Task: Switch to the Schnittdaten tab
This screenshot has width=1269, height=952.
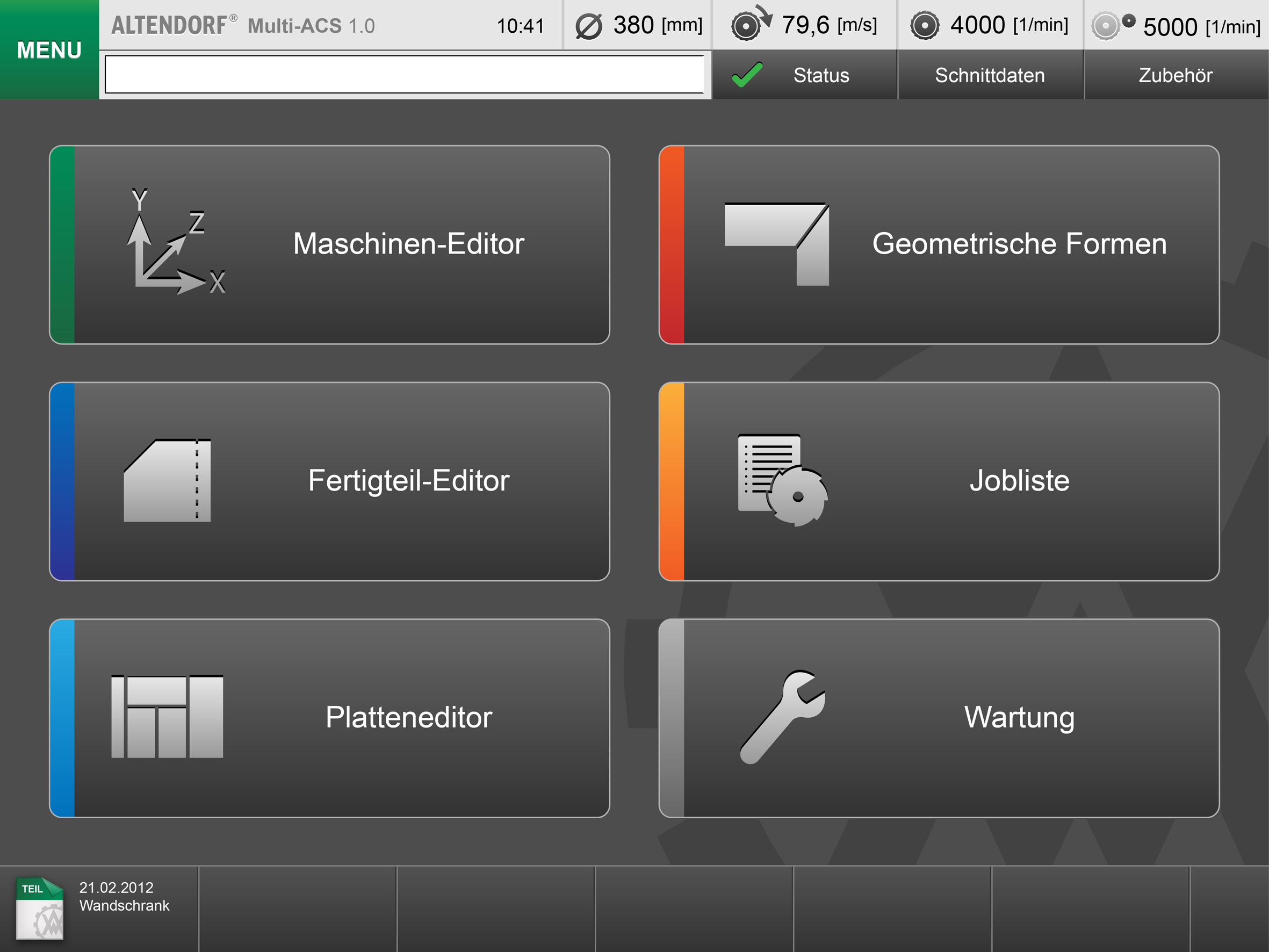Action: pyautogui.click(x=990, y=75)
